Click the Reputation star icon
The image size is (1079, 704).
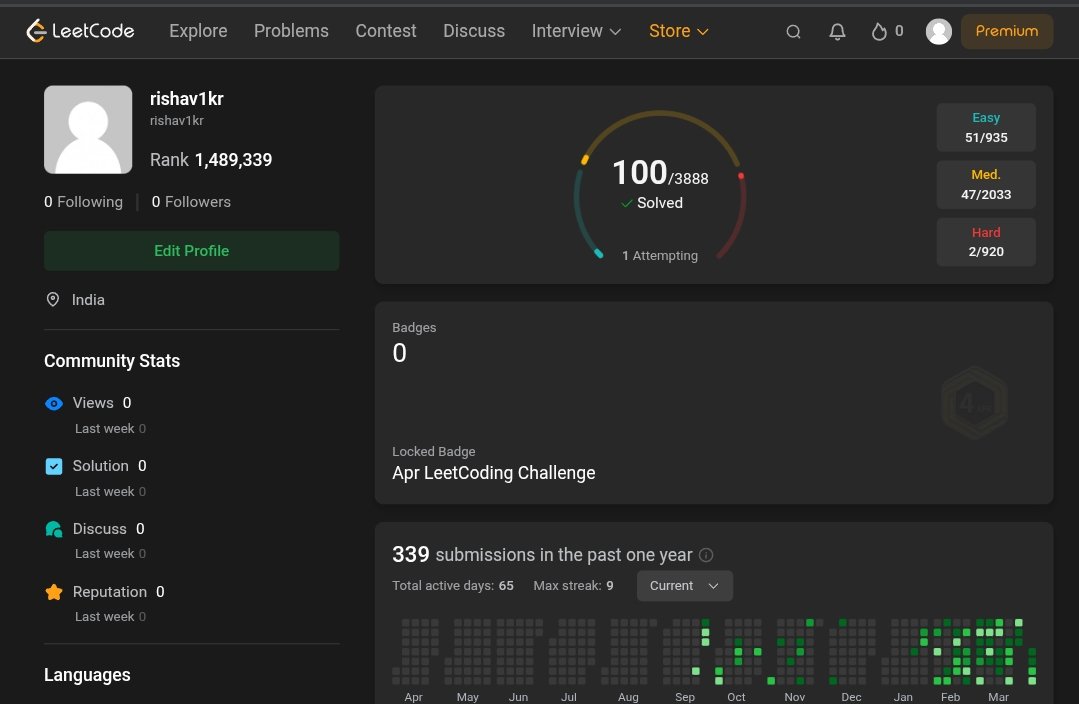tap(54, 592)
